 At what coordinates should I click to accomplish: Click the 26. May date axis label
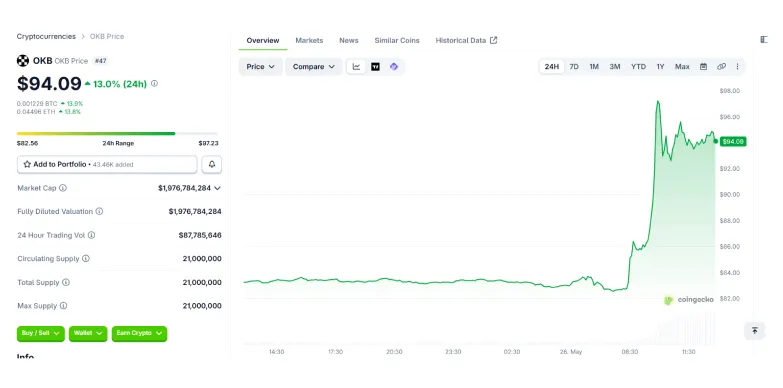571,352
